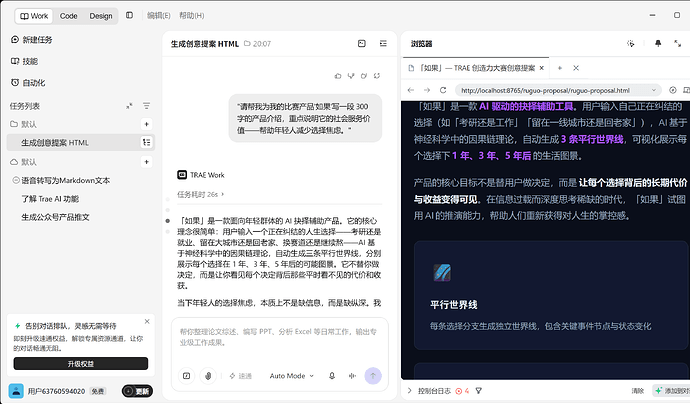Open the 生成公众号产品推文 task
The width and height of the screenshot is (690, 404).
[x=55, y=217]
